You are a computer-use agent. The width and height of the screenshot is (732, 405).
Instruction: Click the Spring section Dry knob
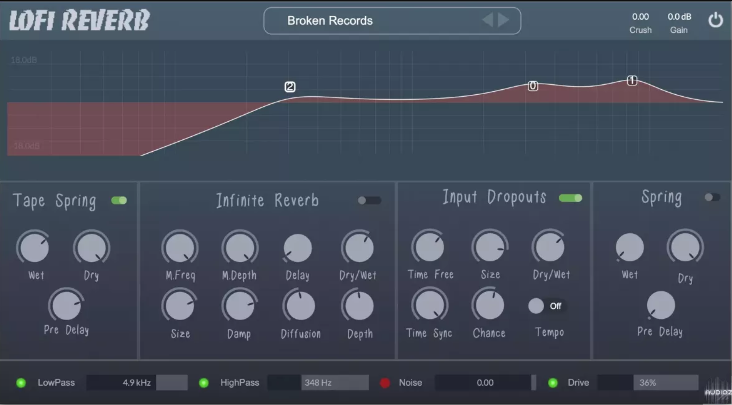[x=685, y=247]
